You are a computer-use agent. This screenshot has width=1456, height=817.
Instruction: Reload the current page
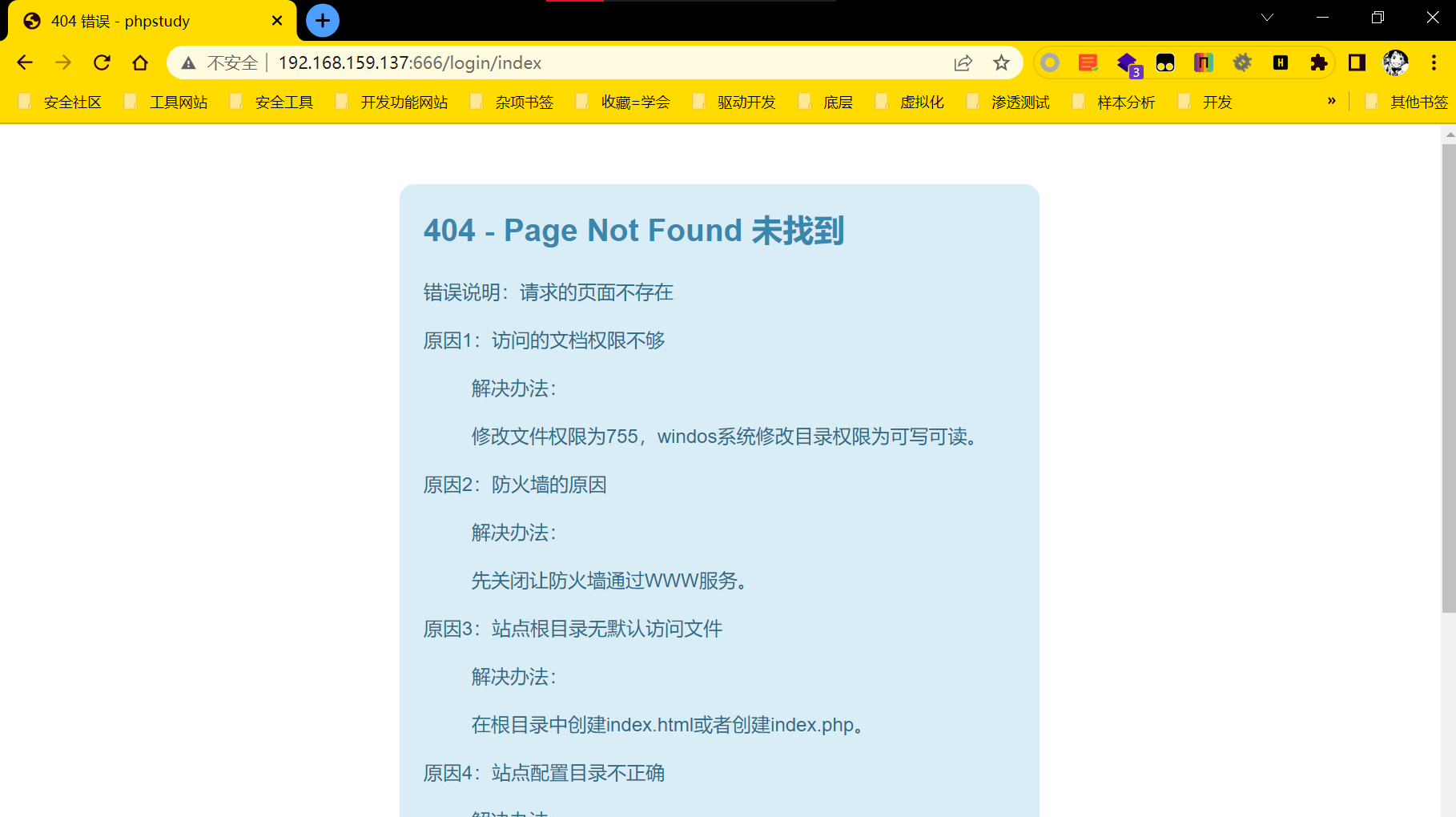coord(102,62)
